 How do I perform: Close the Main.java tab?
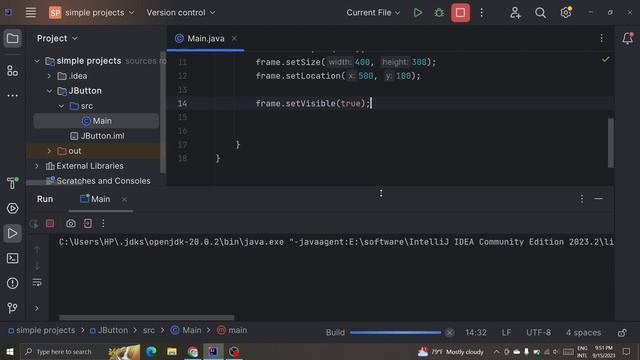[x=234, y=38]
